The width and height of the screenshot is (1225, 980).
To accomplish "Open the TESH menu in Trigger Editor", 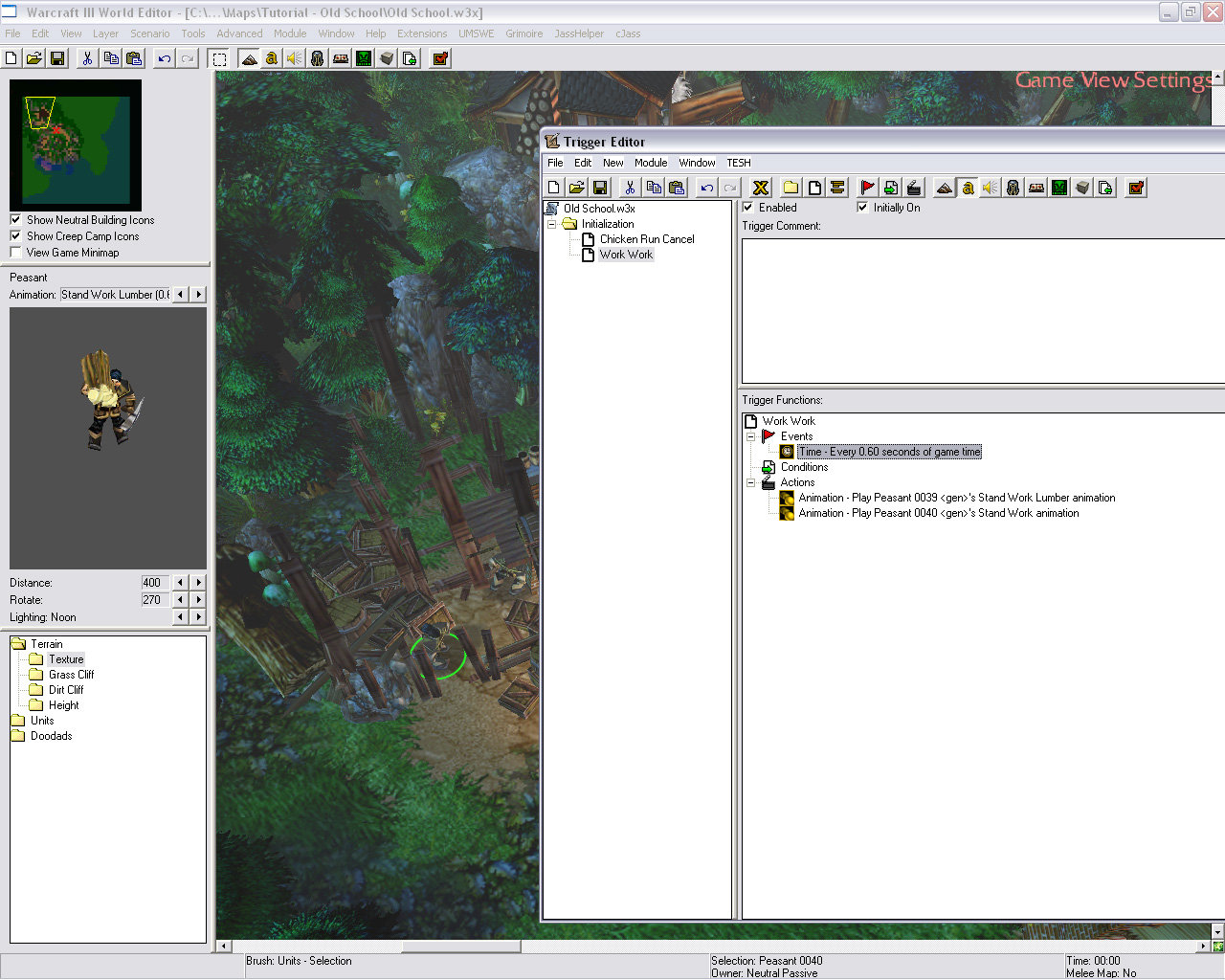I will tap(739, 163).
